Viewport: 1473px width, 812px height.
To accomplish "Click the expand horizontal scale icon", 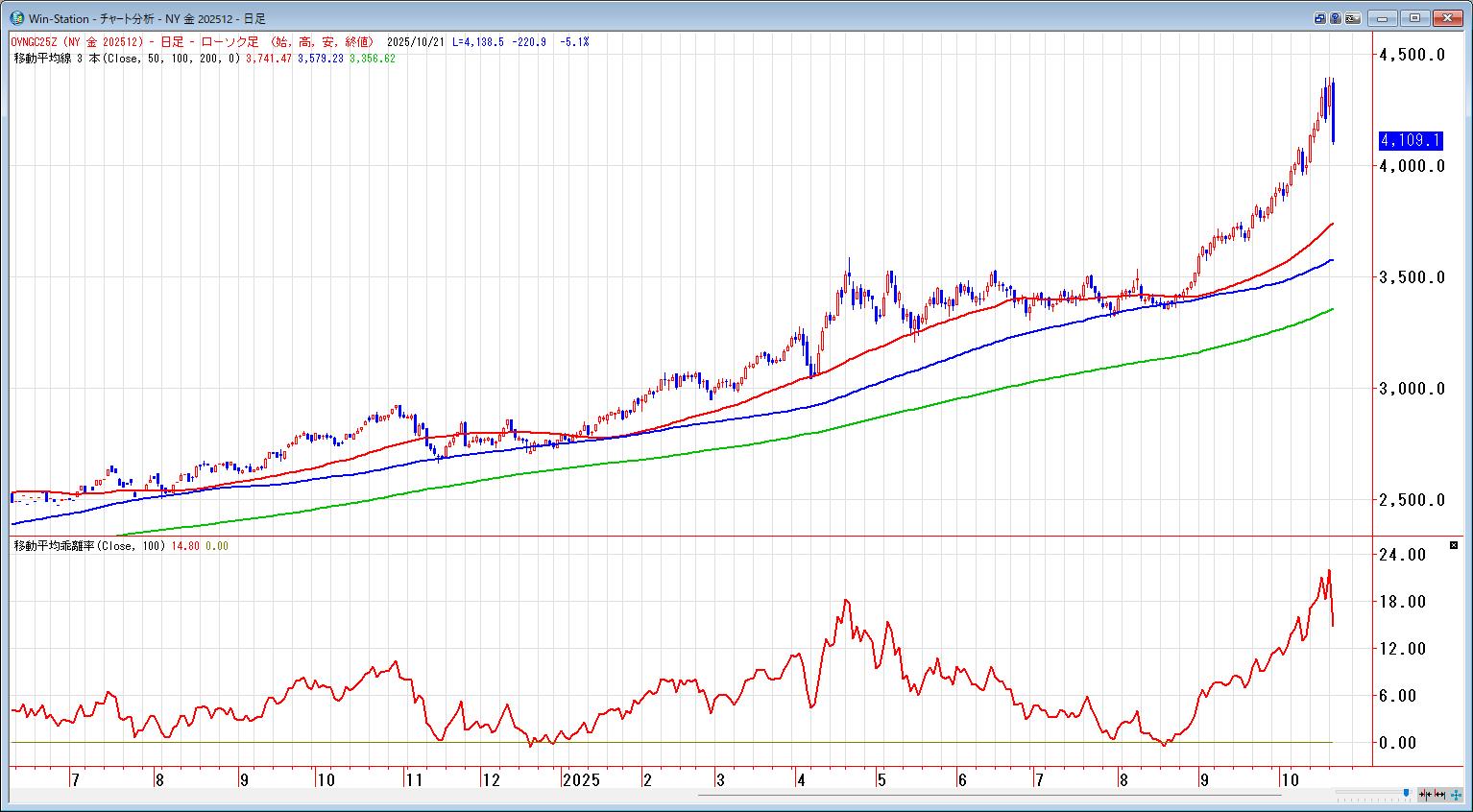I will (1440, 795).
